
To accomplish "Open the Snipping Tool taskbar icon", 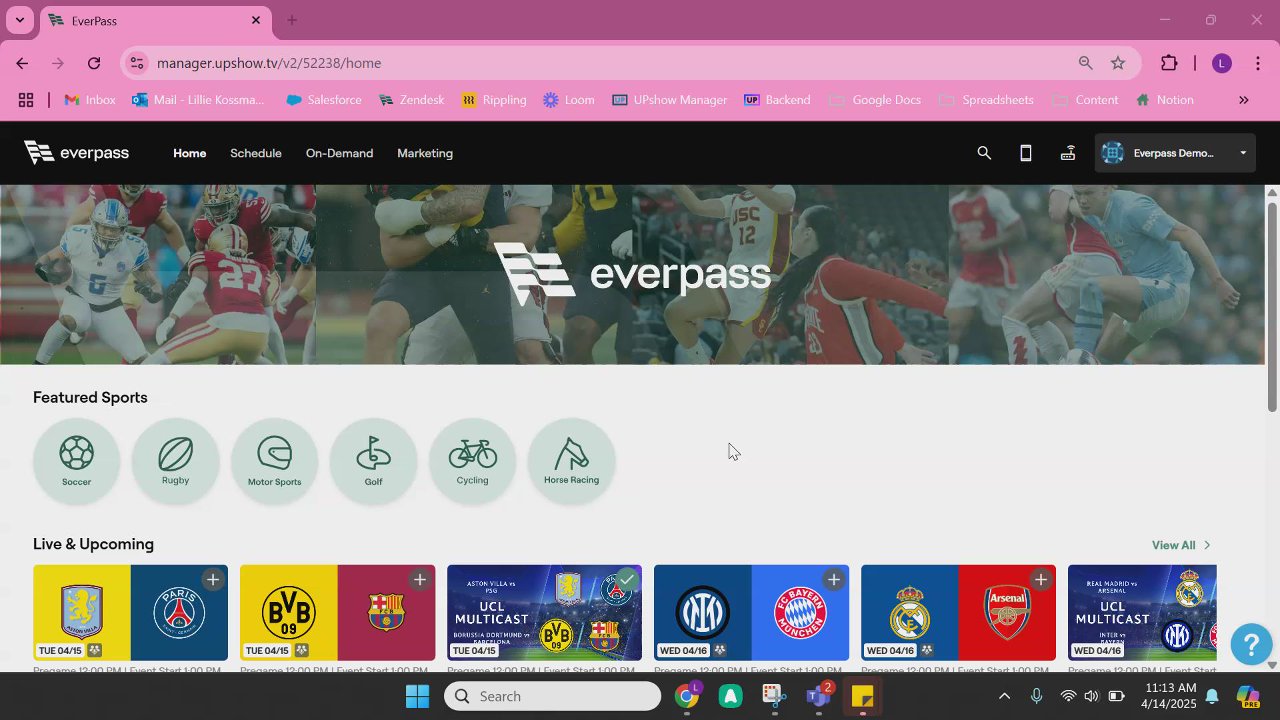I will [775, 696].
